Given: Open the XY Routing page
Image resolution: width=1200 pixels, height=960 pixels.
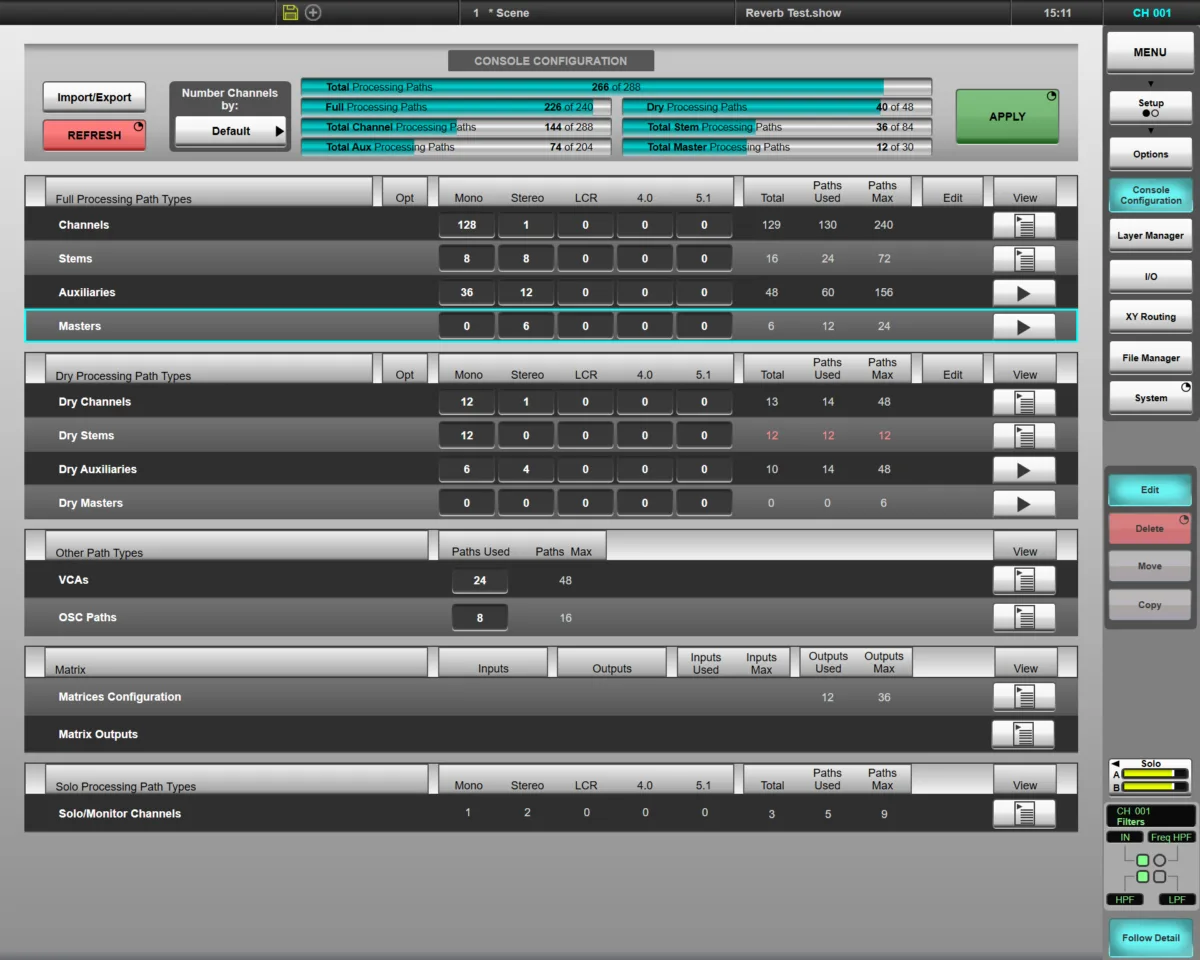Looking at the screenshot, I should click(x=1150, y=317).
